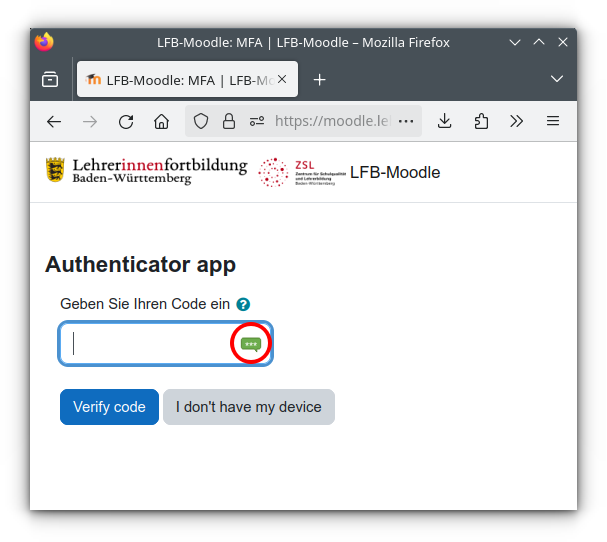This screenshot has width=607, height=542.
Task: View site security padlock information
Action: pos(229,121)
